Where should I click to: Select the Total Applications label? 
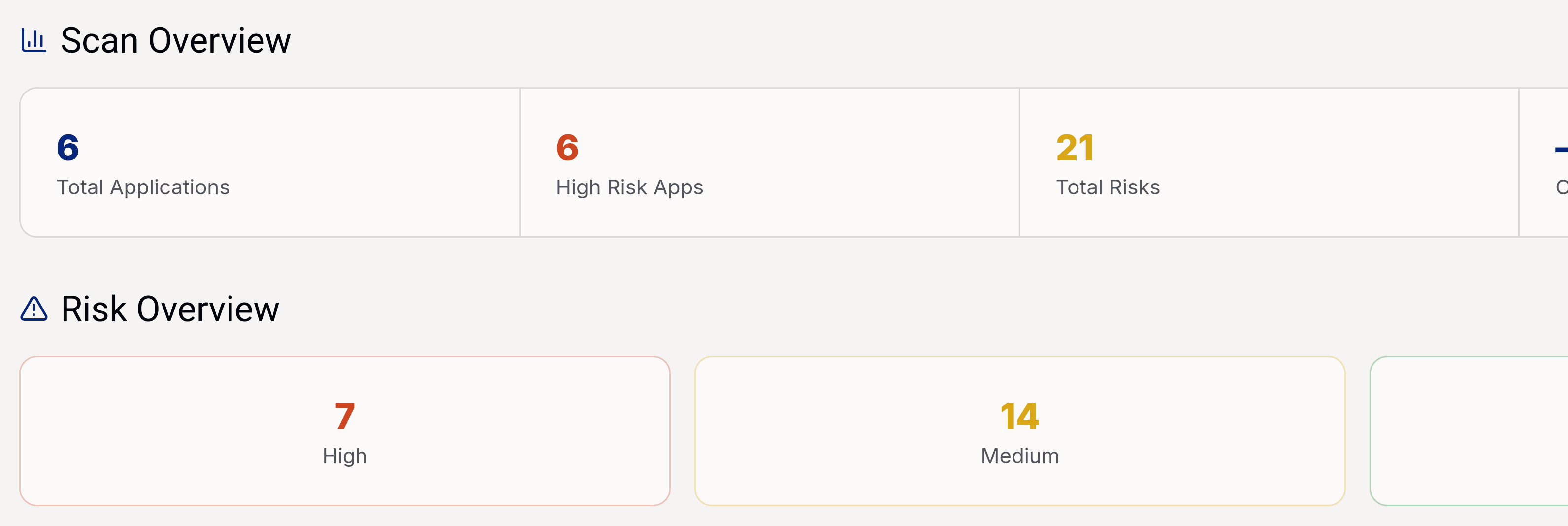coord(143,187)
